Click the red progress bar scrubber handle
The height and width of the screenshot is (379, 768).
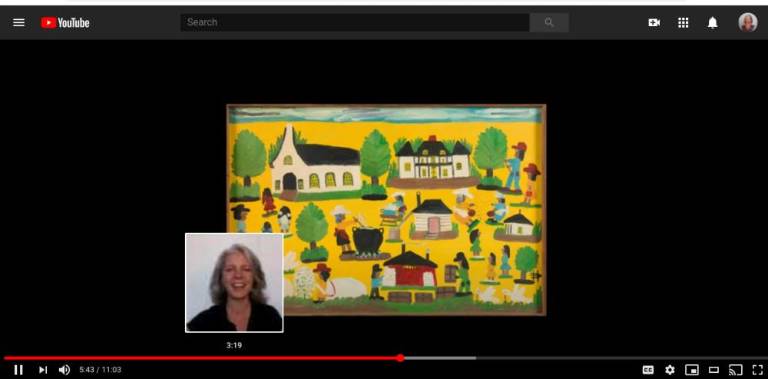400,358
